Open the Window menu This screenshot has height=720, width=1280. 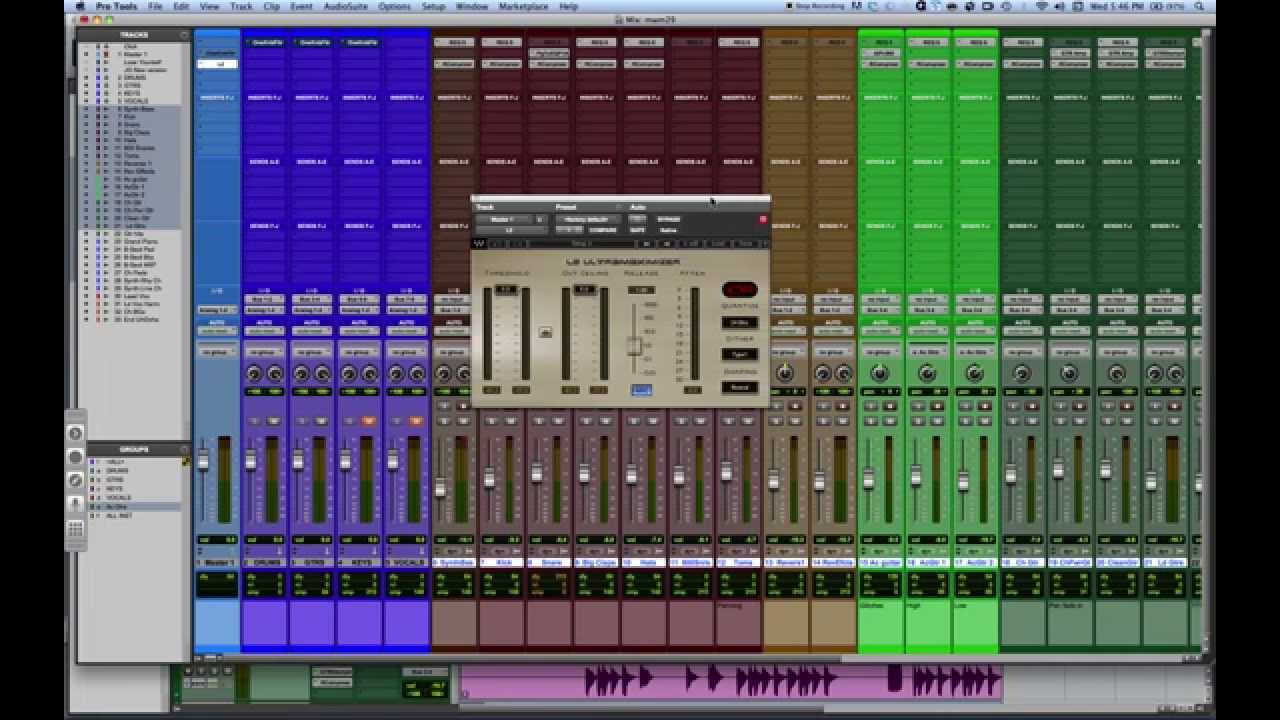pyautogui.click(x=472, y=6)
